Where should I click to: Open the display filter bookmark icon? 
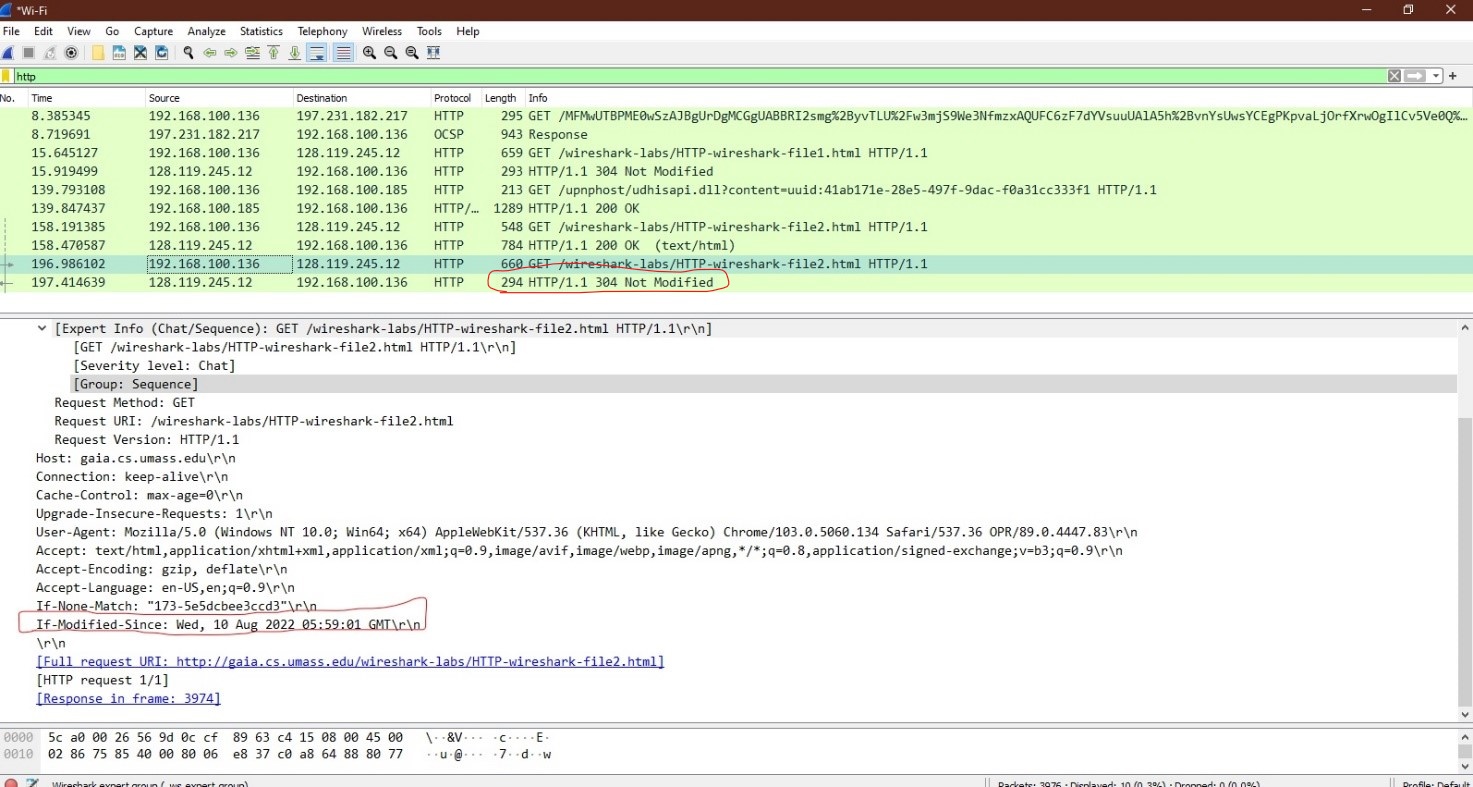(7, 76)
